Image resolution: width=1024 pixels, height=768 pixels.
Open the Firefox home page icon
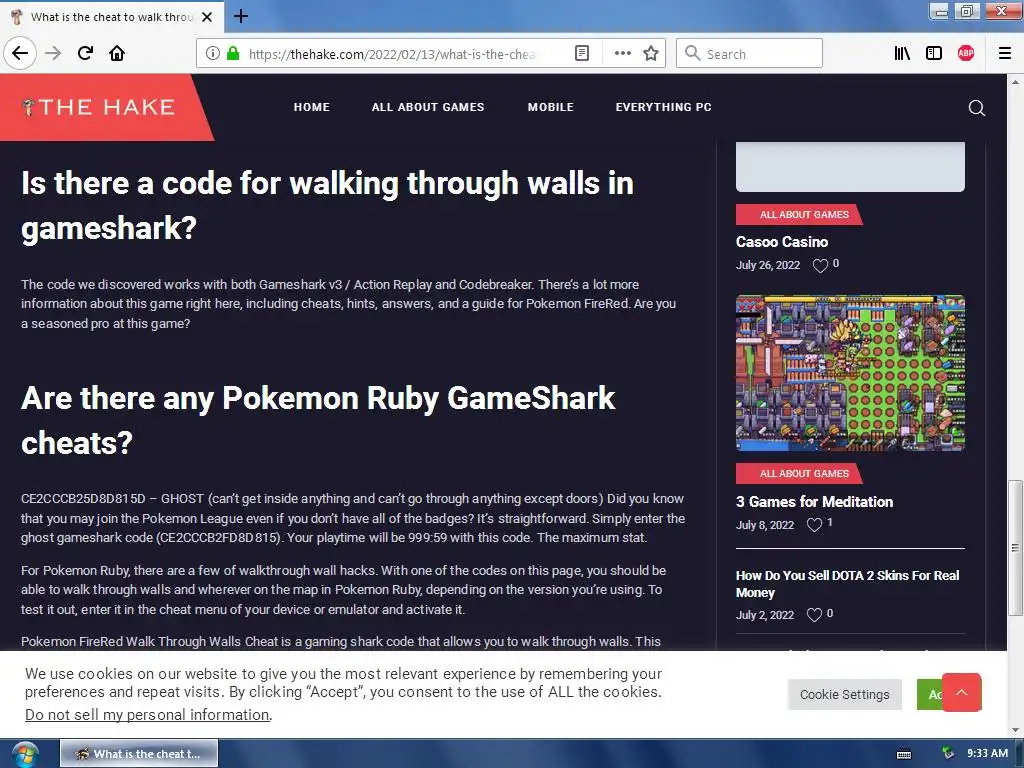click(x=117, y=53)
